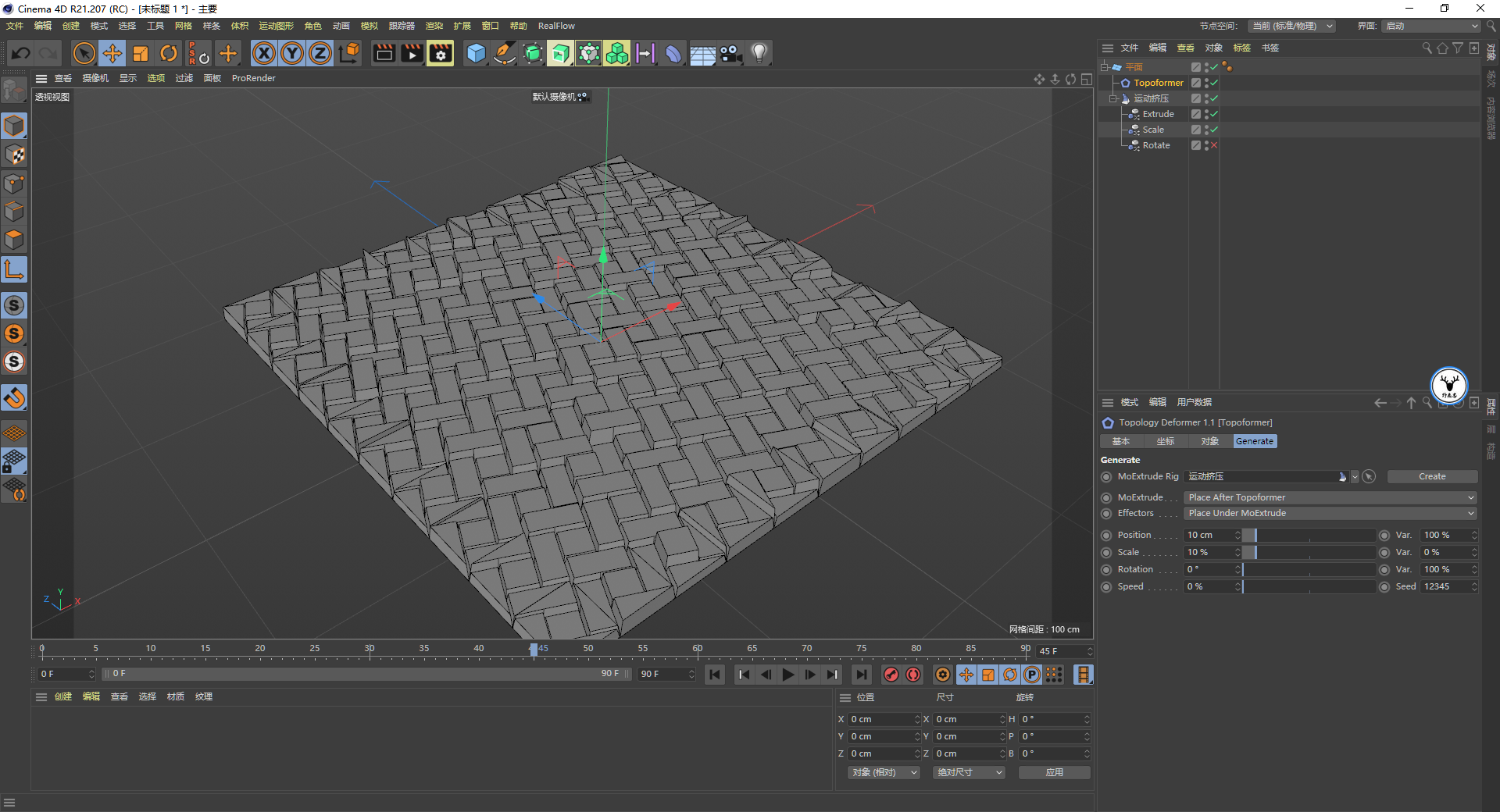Open viewport 摄像机 menu

coord(95,78)
